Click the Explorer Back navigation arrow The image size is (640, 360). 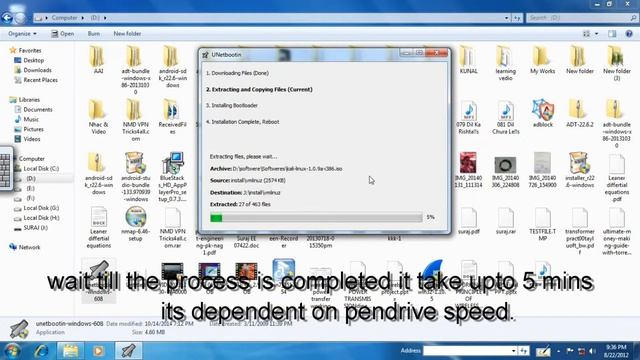[7, 18]
